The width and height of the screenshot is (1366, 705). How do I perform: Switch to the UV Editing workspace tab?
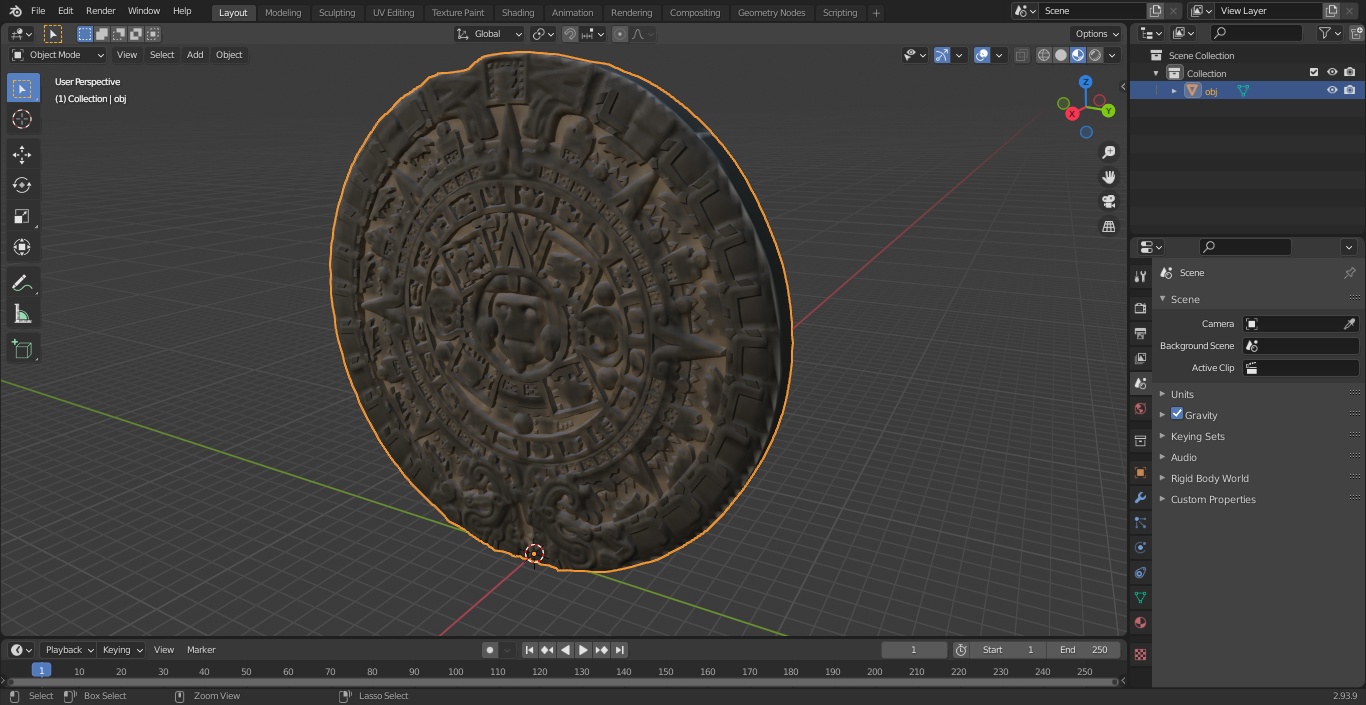pos(393,13)
